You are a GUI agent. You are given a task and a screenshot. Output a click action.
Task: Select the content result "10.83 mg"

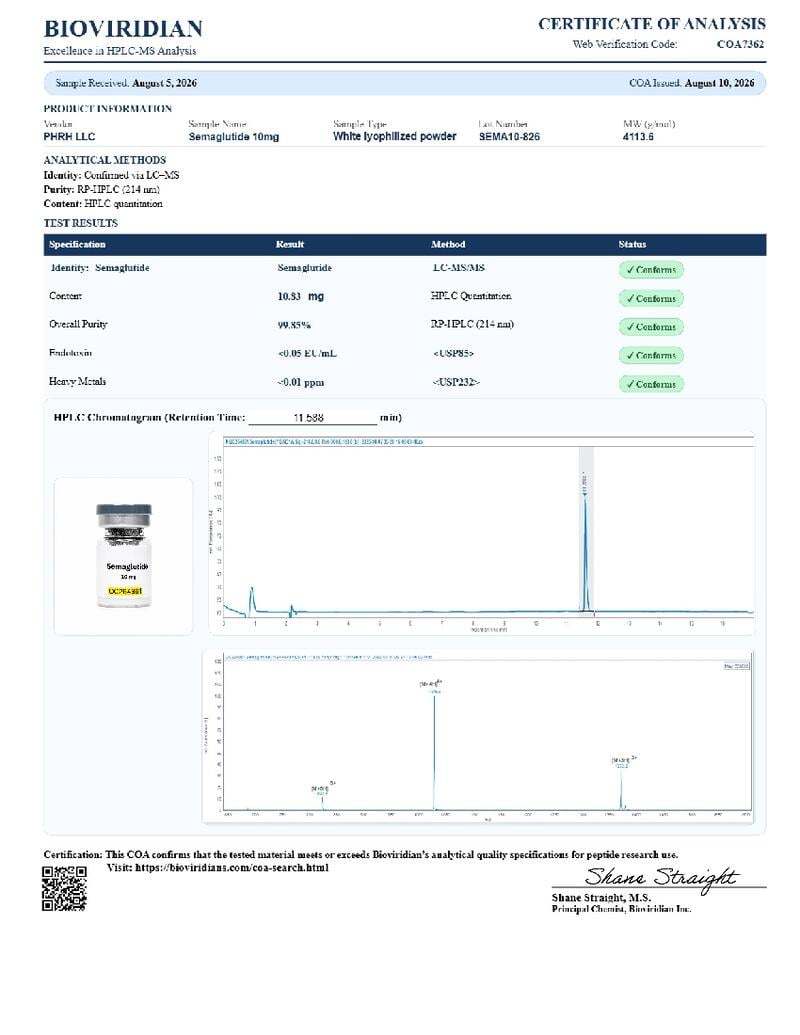click(300, 296)
